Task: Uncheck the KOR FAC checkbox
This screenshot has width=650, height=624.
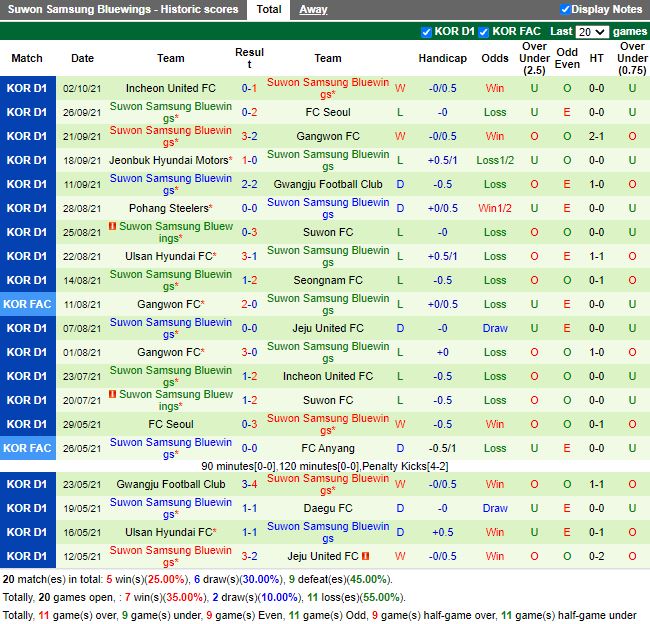Action: click(x=484, y=32)
